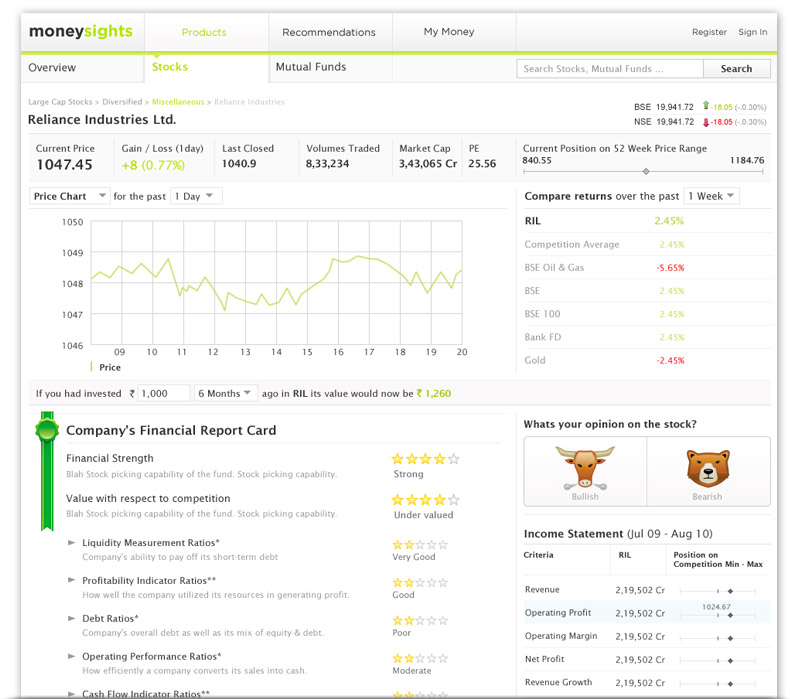
Task: Open Miscellaneous breadcrumb link
Action: (178, 102)
